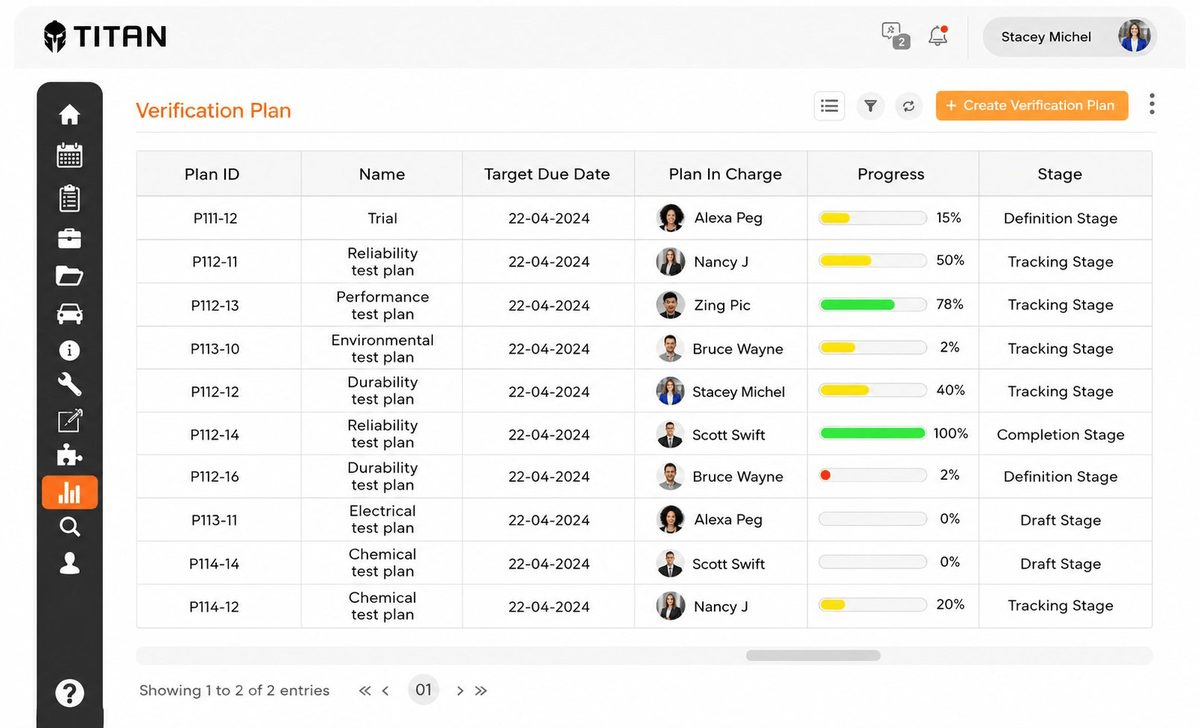The height and width of the screenshot is (728, 1200).
Task: Go to the first page arrow
Action: (x=365, y=690)
